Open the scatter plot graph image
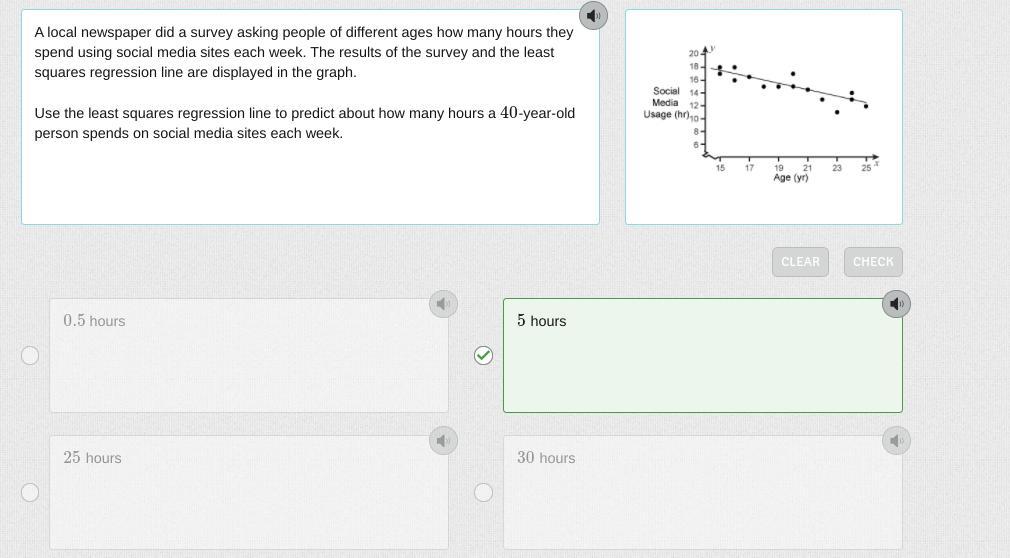The width and height of the screenshot is (1010, 558). click(x=764, y=116)
